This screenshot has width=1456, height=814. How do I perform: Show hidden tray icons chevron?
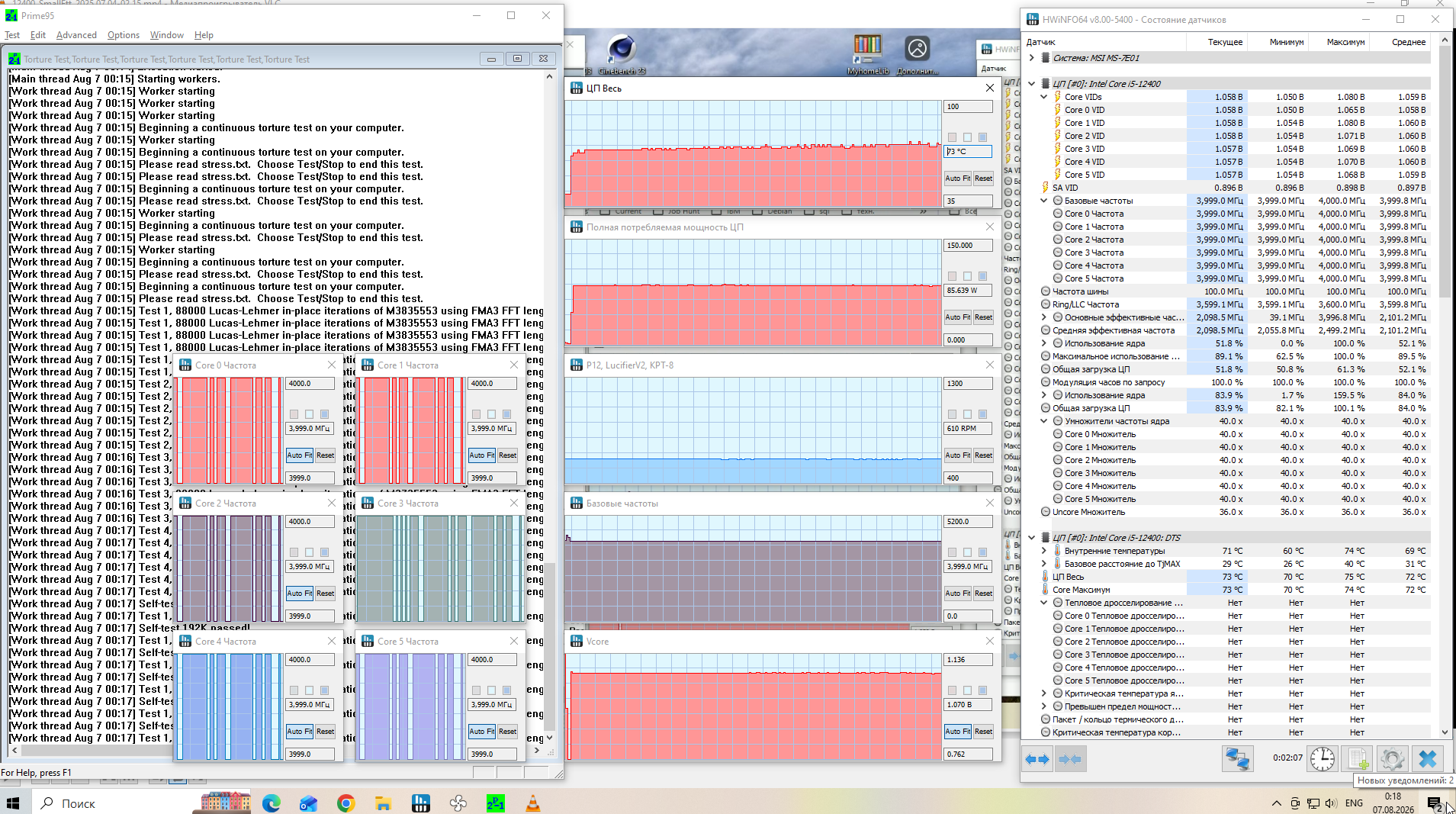(1276, 803)
